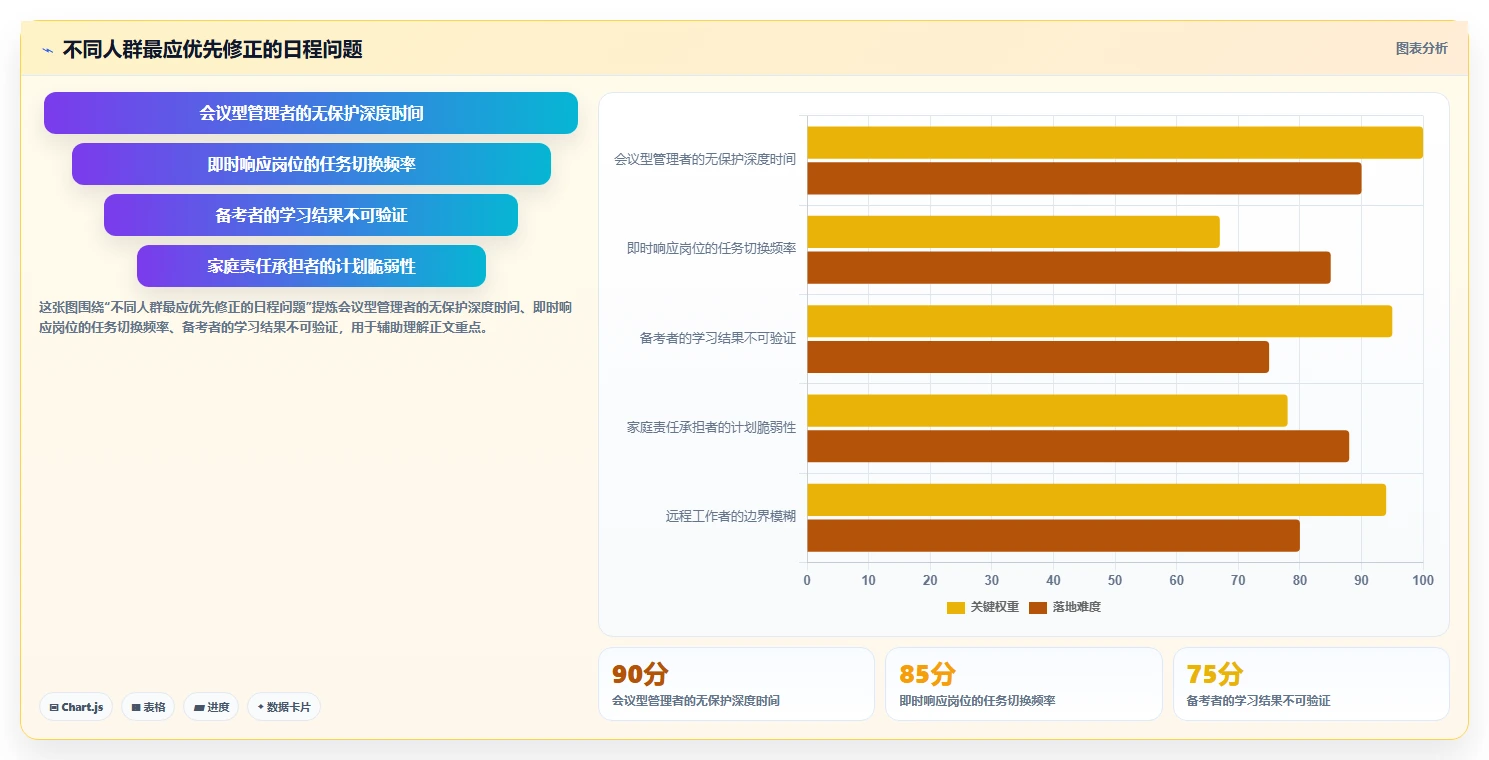Image resolution: width=1489 pixels, height=760 pixels.
Task: Click axis label 备考者的学习结果不可验证
Action: coord(718,338)
